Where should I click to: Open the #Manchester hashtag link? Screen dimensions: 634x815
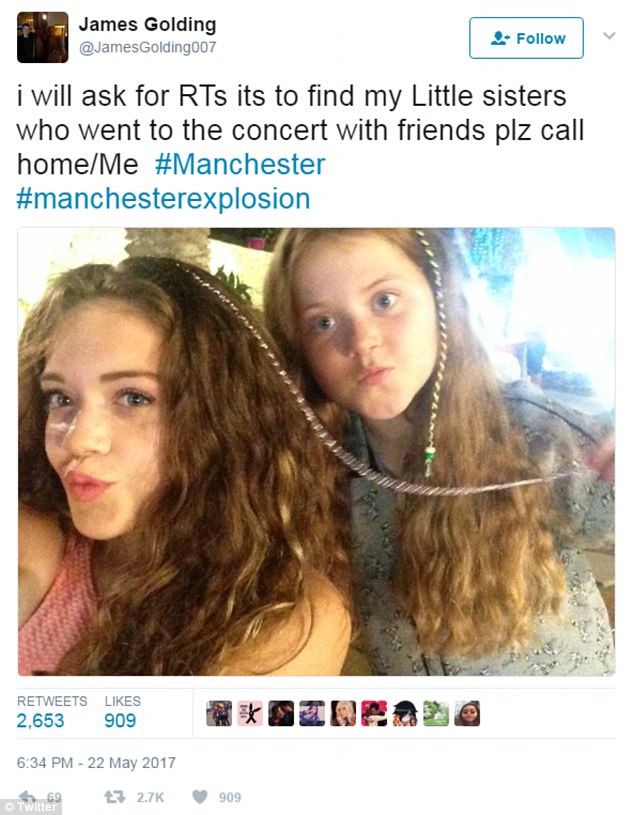click(x=240, y=164)
